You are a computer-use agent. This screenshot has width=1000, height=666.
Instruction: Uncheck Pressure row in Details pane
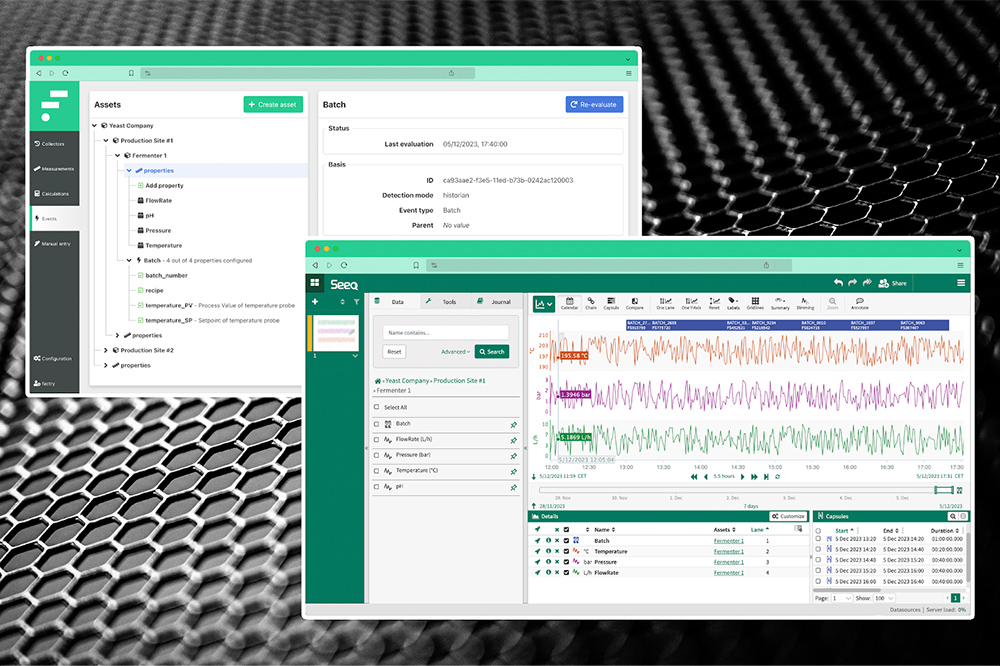[566, 562]
